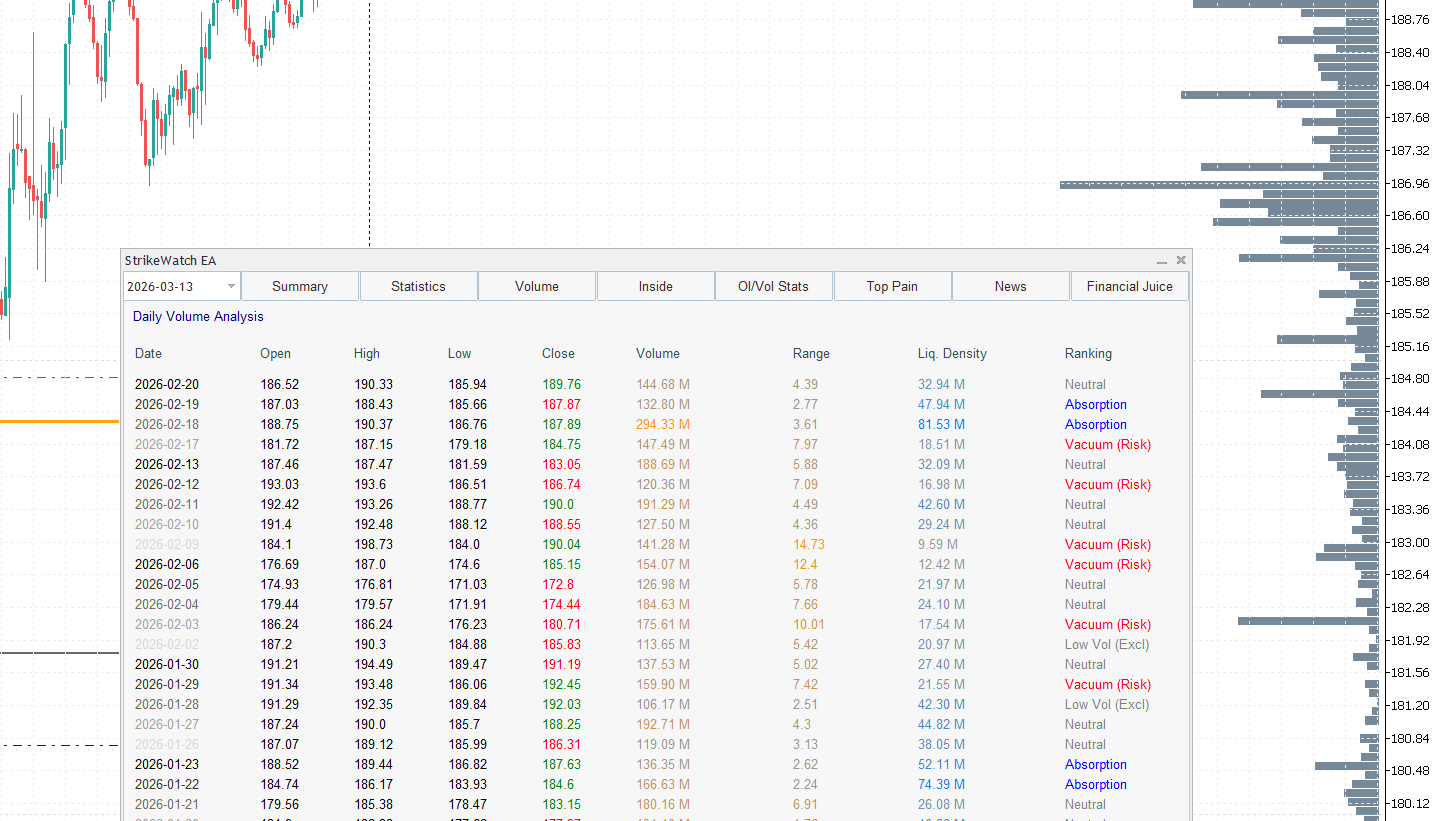Click the orange horizontal price line
Viewport: 1439px width, 821px height.
pos(60,422)
